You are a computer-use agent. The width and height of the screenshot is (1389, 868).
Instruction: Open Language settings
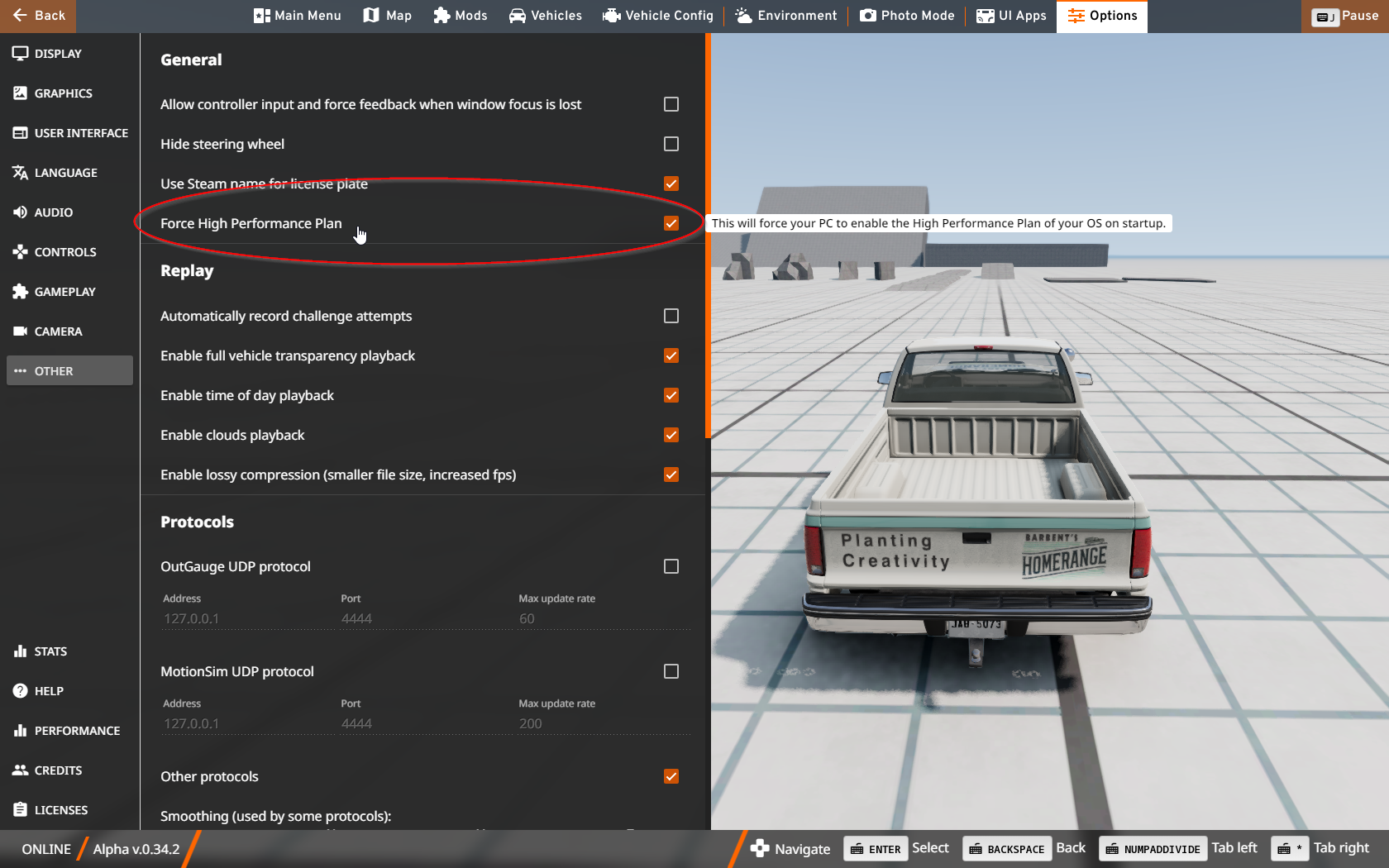click(x=69, y=173)
